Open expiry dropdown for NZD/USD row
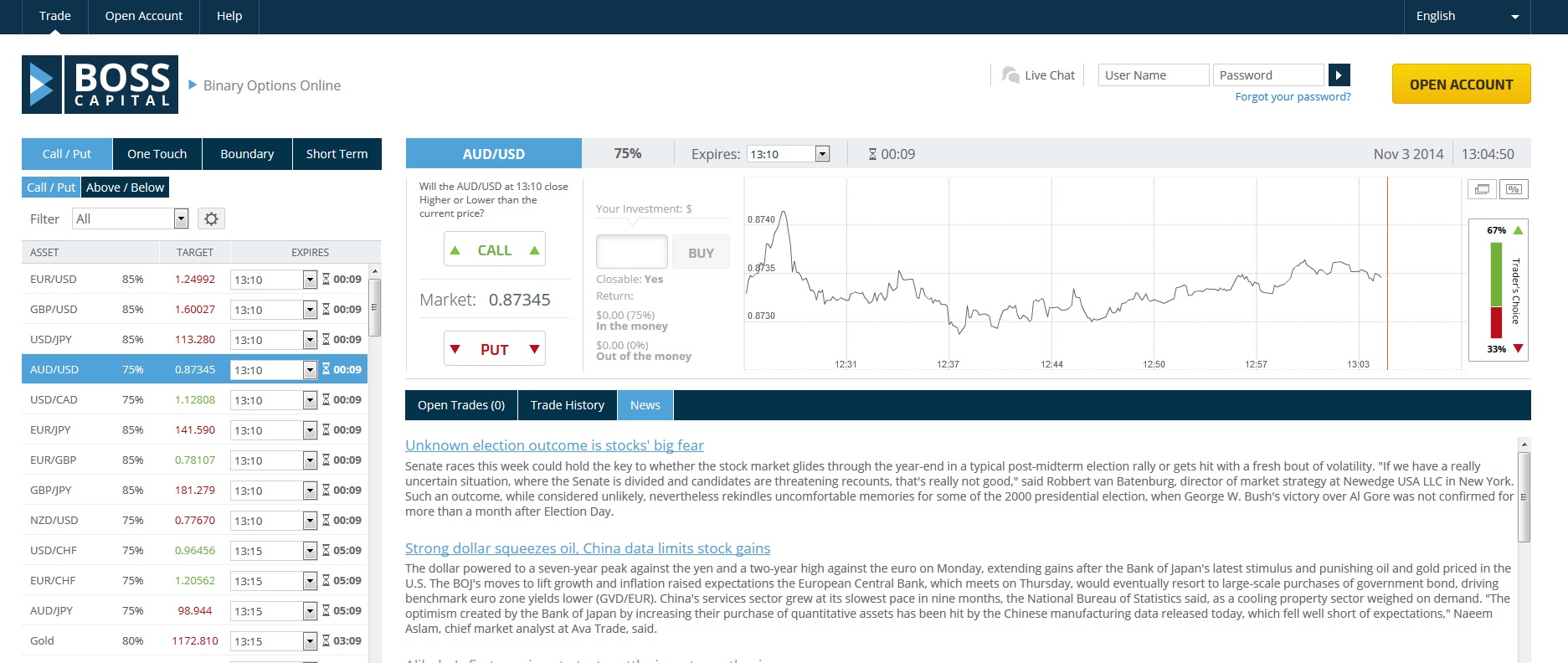This screenshot has height=663, width=1568. click(275, 521)
